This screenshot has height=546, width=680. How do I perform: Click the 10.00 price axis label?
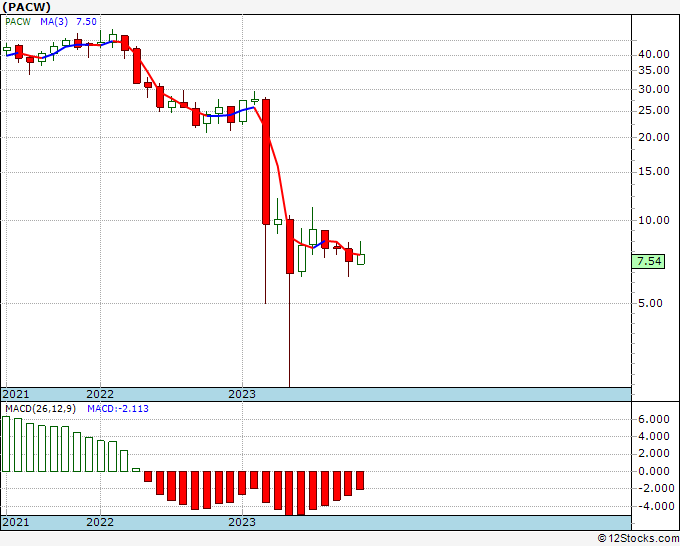(x=654, y=220)
